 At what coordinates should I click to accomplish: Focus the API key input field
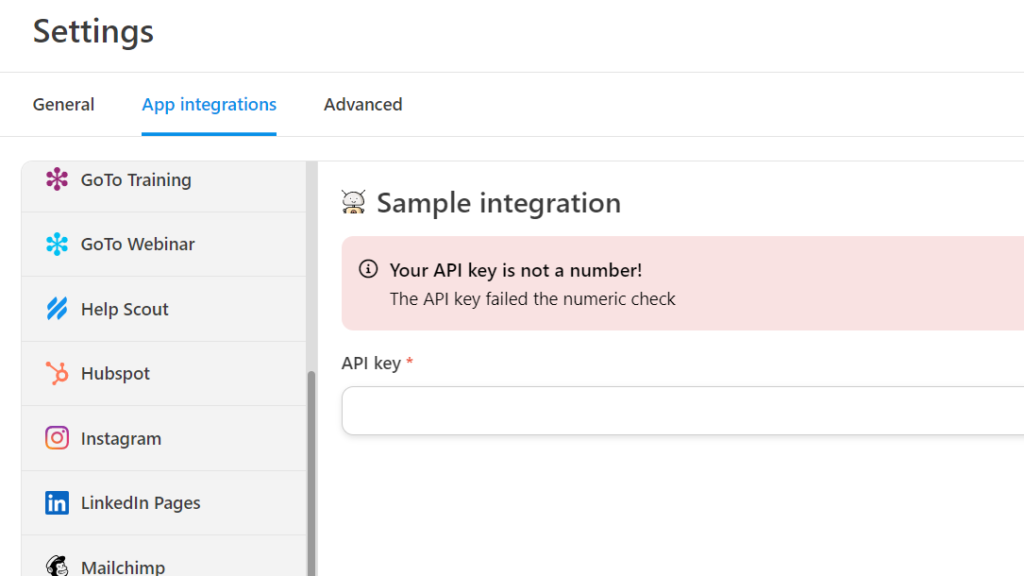click(682, 411)
